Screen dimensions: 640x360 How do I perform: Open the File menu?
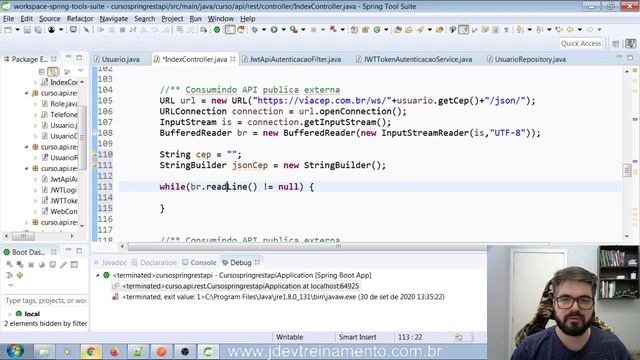pyautogui.click(x=8, y=19)
